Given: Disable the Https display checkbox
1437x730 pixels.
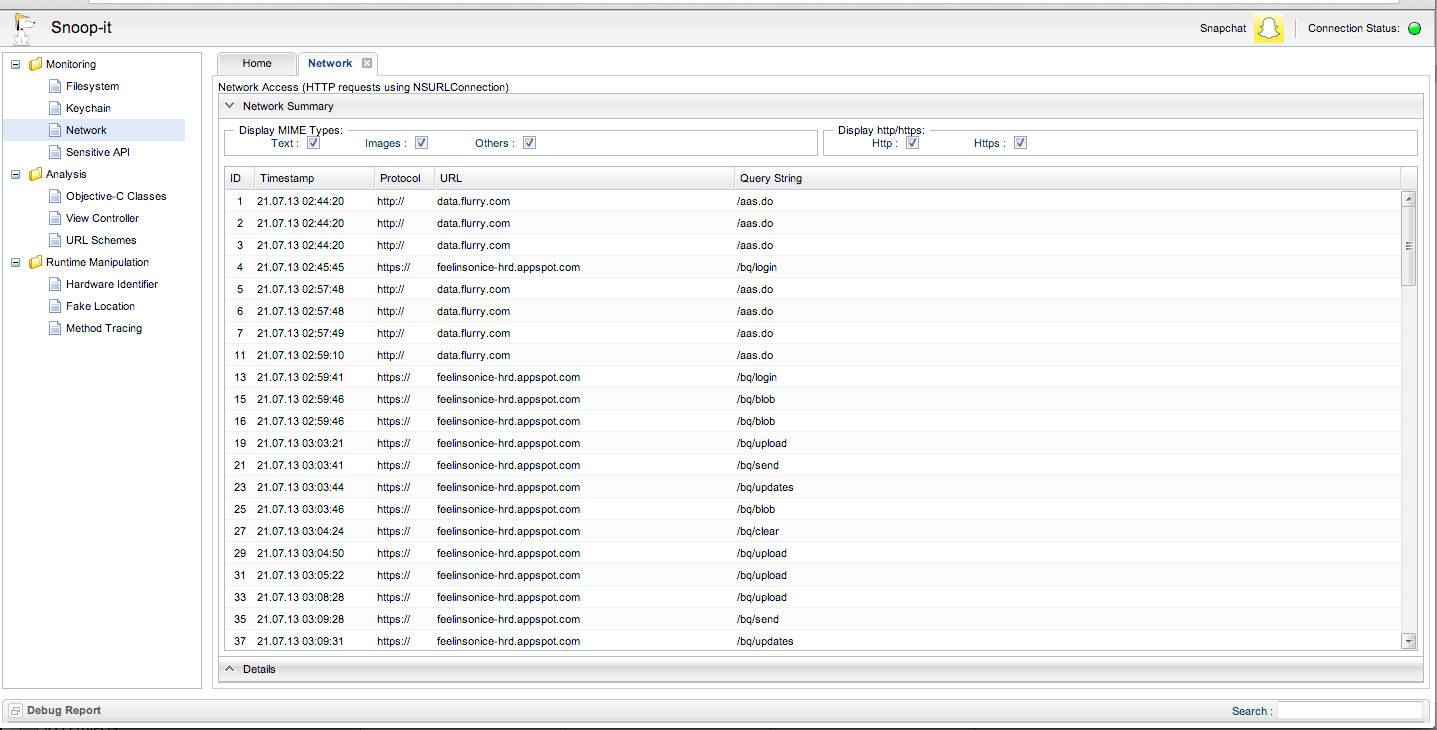Looking at the screenshot, I should 1020,143.
